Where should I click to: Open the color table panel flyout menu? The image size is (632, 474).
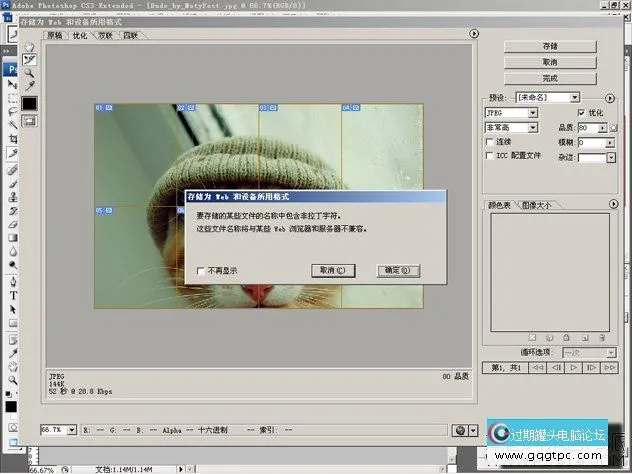(613, 204)
